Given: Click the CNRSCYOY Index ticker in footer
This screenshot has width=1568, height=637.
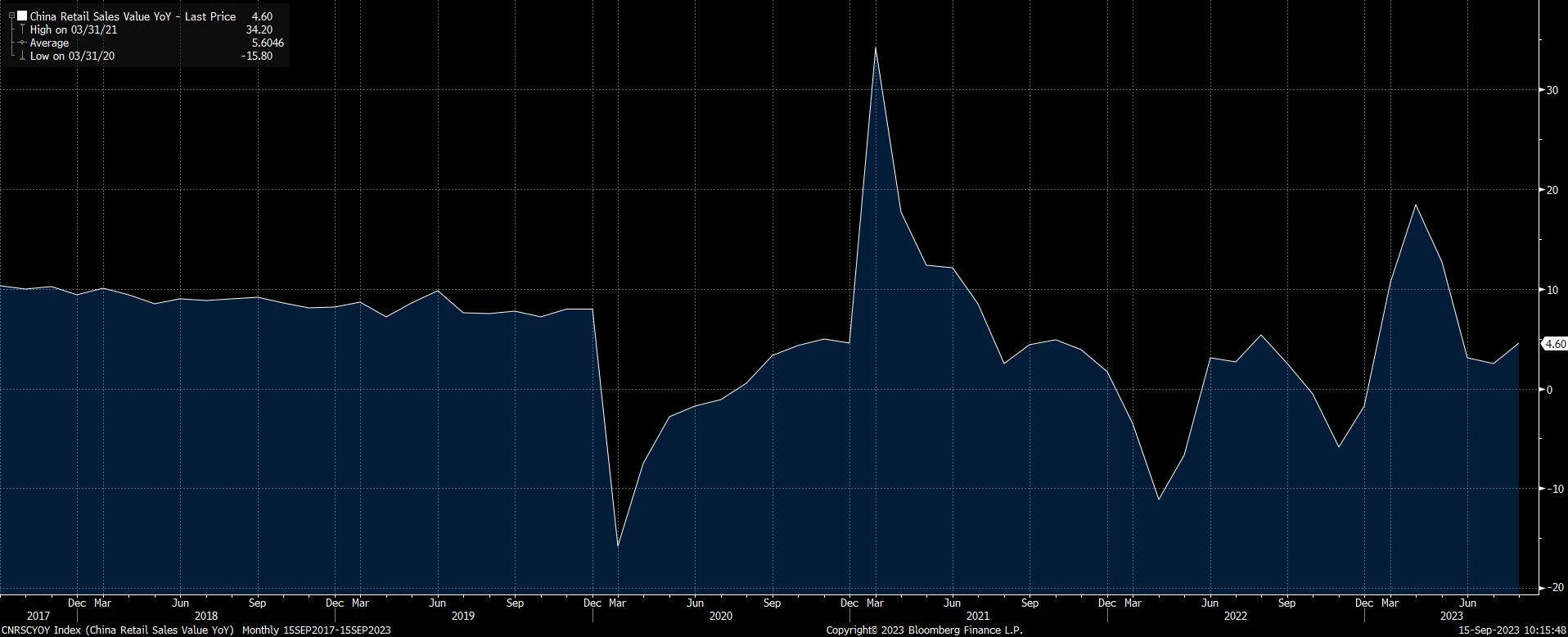Looking at the screenshot, I should (x=41, y=630).
